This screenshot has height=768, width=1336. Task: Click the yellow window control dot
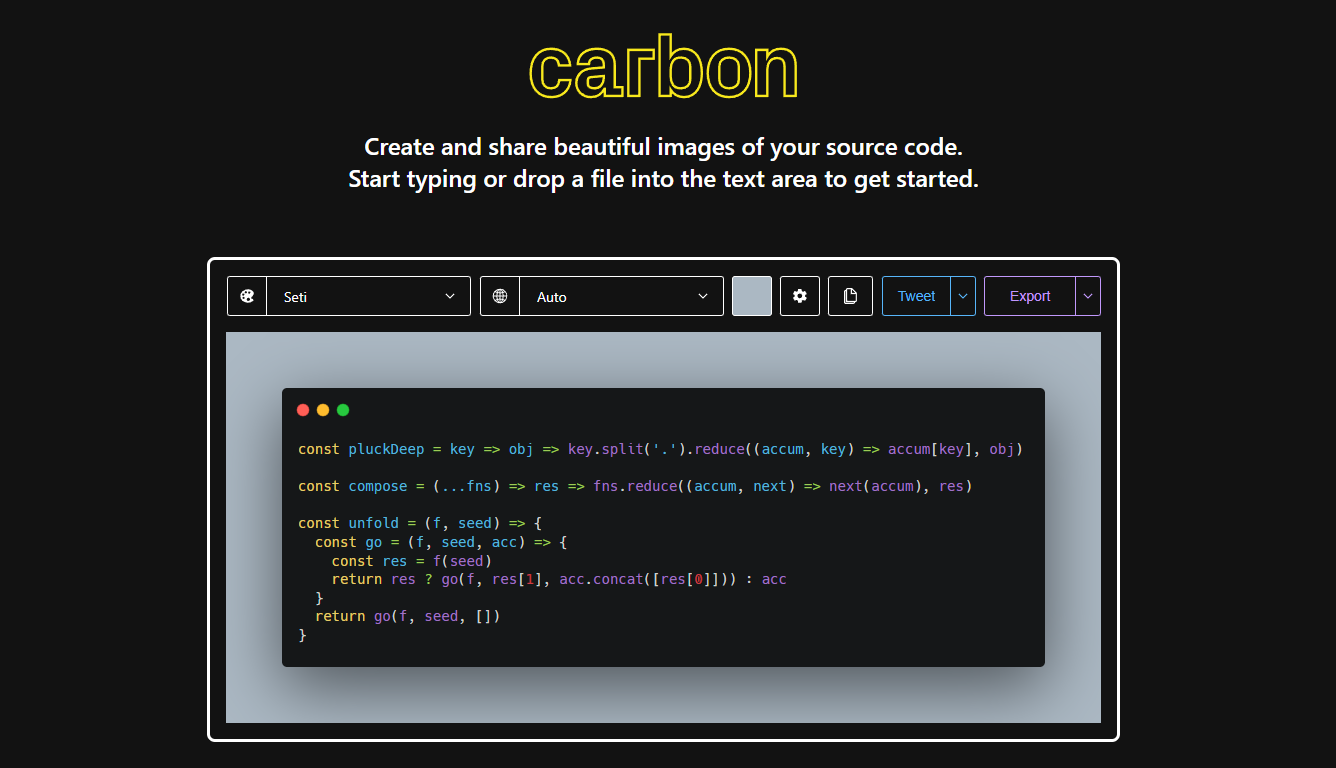click(323, 410)
